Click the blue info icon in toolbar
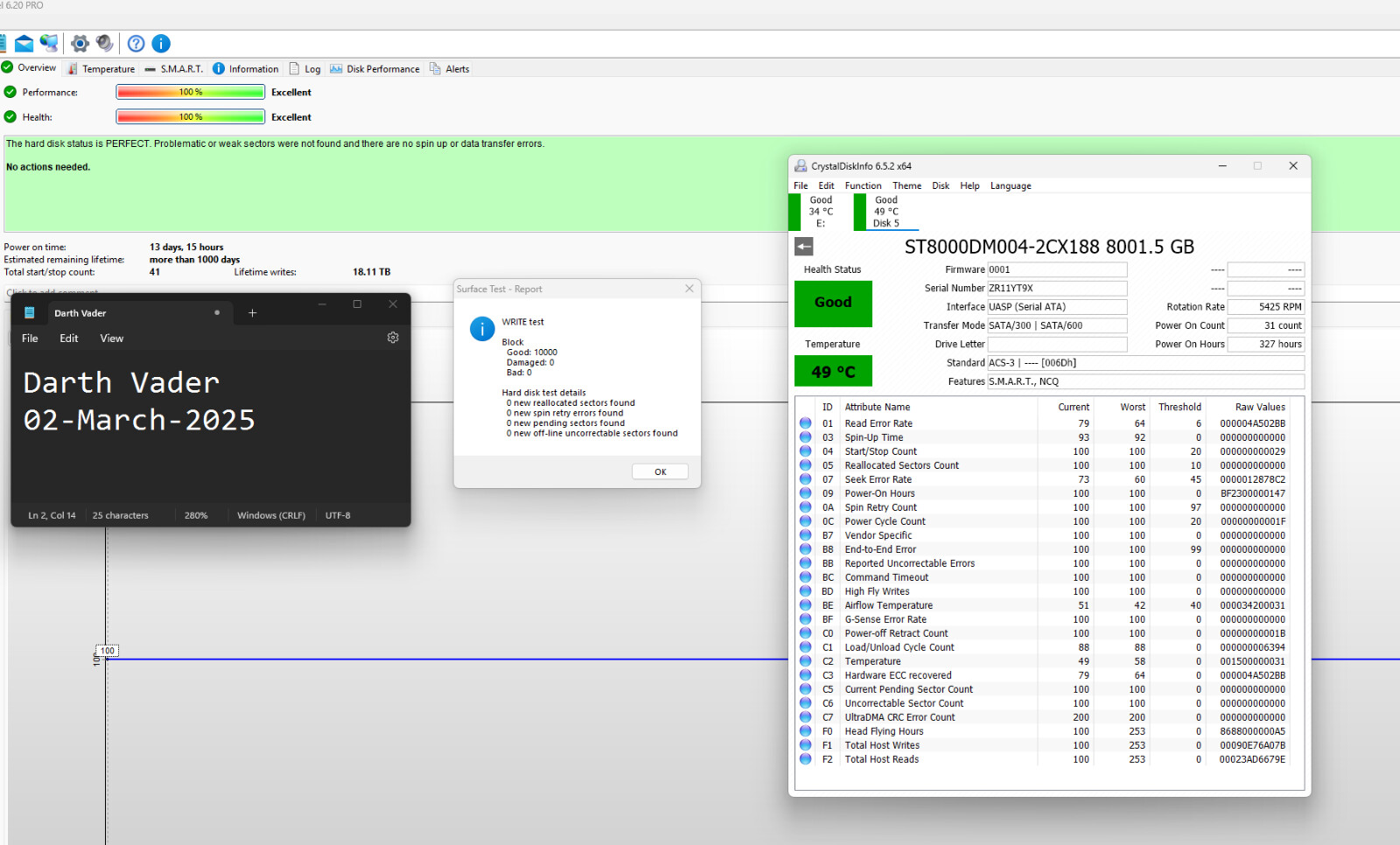The width and height of the screenshot is (1400, 845). coord(161,44)
